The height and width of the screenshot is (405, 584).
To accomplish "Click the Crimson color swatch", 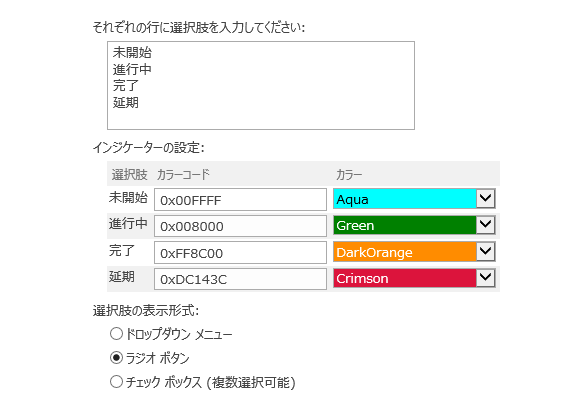I will point(405,278).
